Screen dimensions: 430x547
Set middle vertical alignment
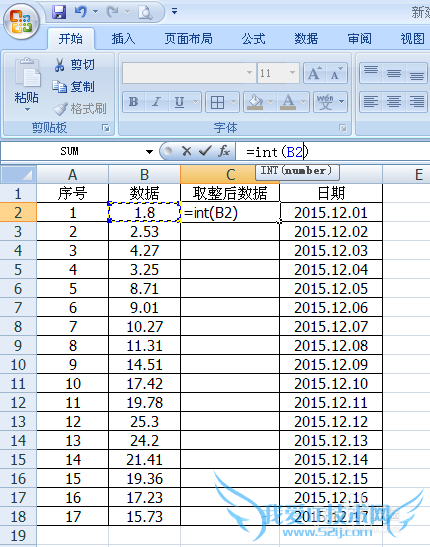pyautogui.click(x=394, y=73)
